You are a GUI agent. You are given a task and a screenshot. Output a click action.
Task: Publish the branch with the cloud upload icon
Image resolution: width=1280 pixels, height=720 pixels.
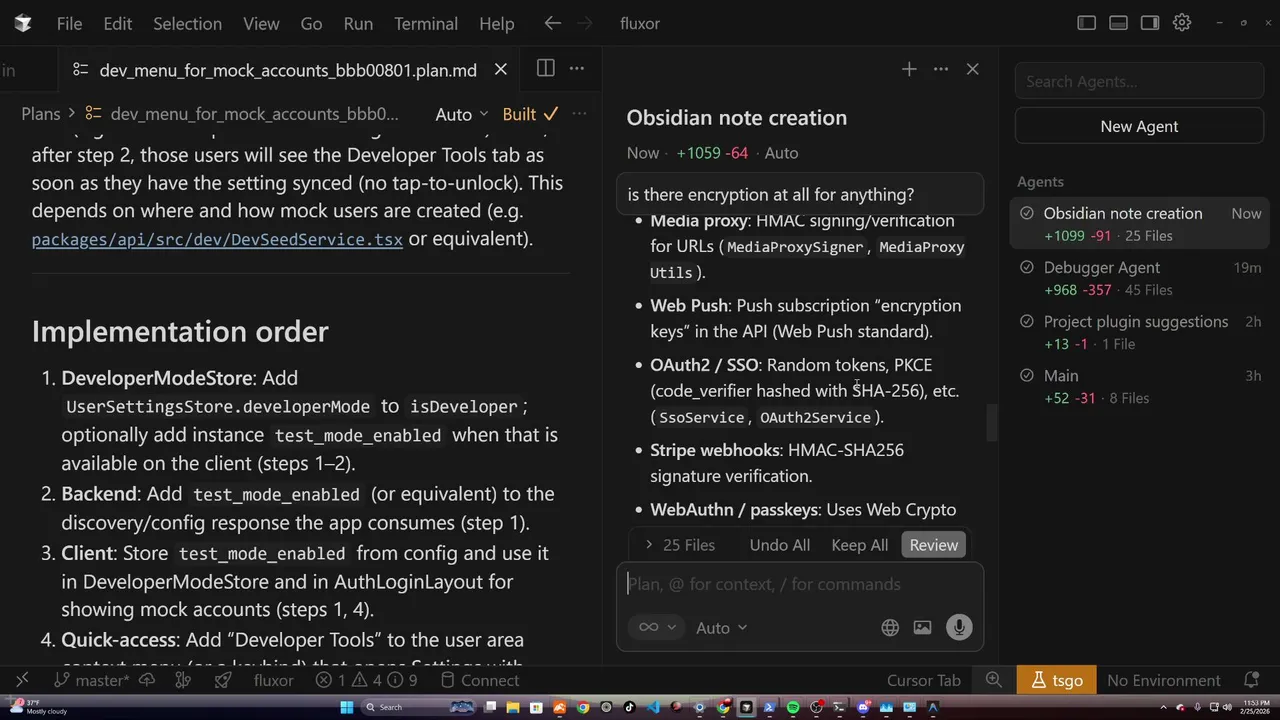[x=147, y=680]
